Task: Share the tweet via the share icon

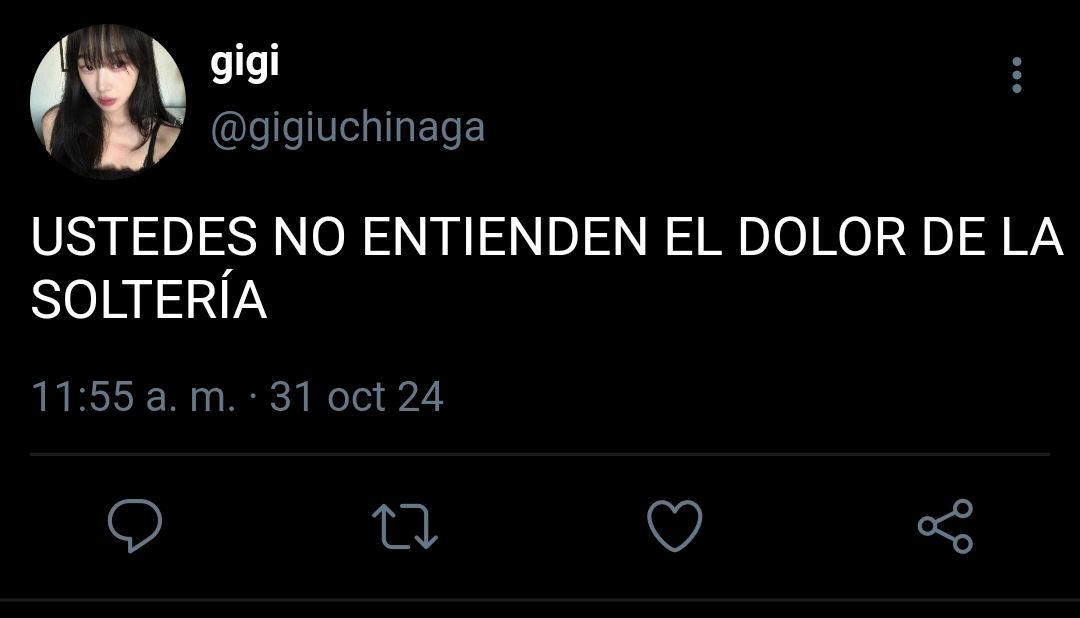Action: (946, 526)
